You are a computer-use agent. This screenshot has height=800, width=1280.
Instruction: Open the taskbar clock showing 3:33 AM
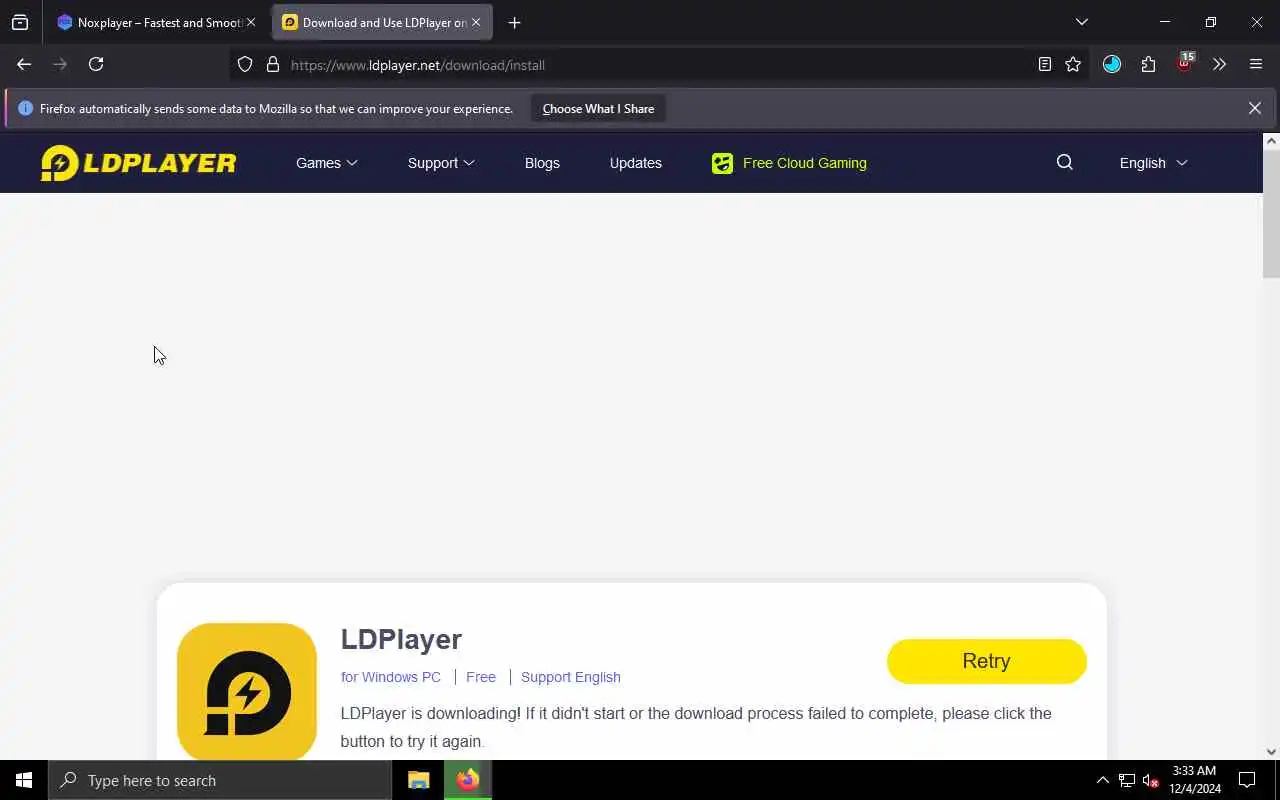(x=1194, y=780)
